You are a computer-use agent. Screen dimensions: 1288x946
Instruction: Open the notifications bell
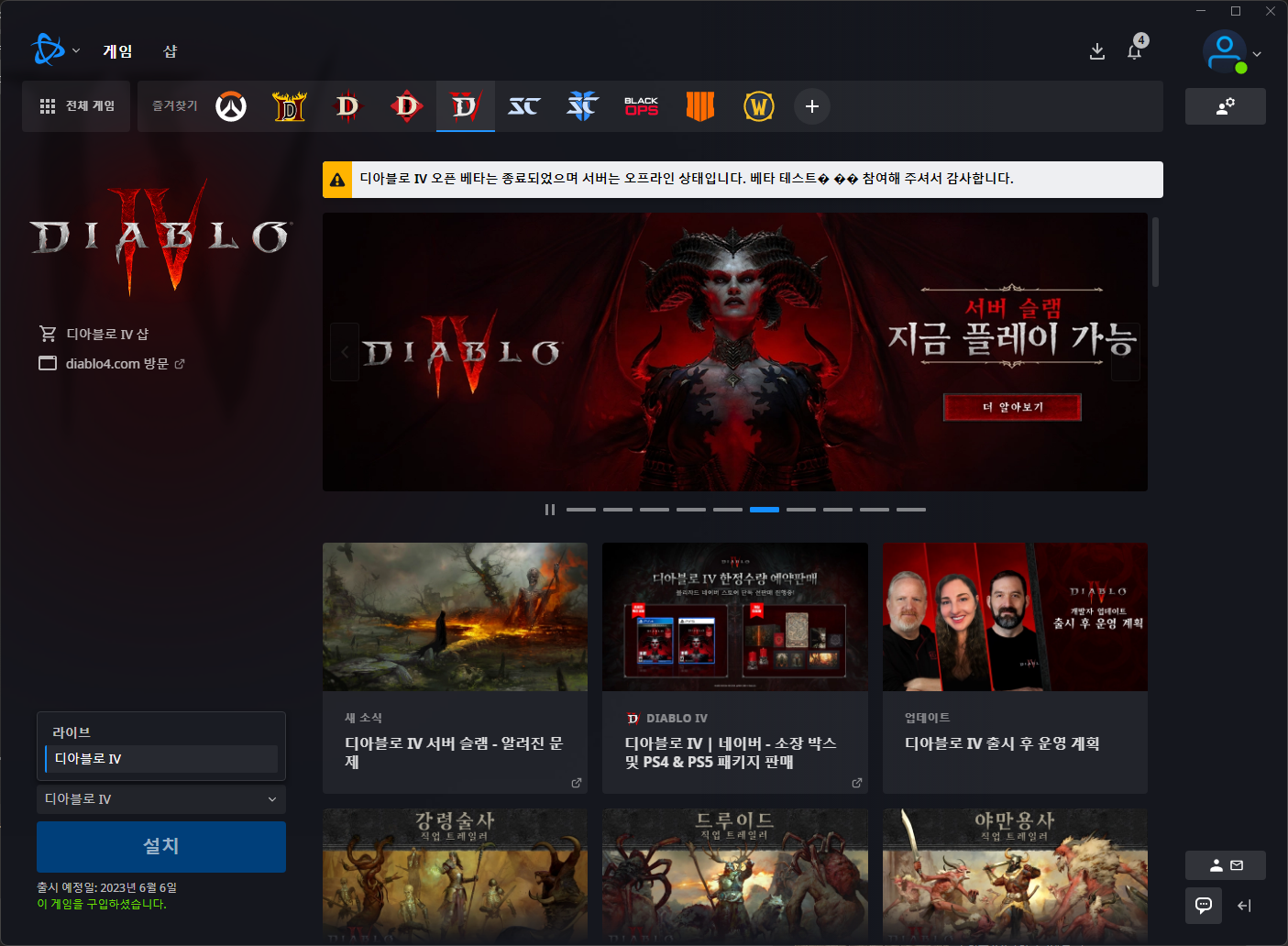1134,51
